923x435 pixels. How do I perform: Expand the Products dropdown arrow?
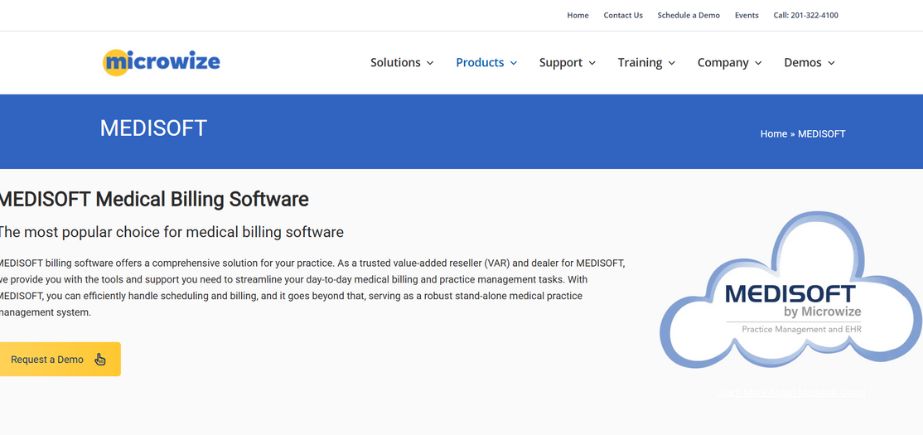(514, 63)
